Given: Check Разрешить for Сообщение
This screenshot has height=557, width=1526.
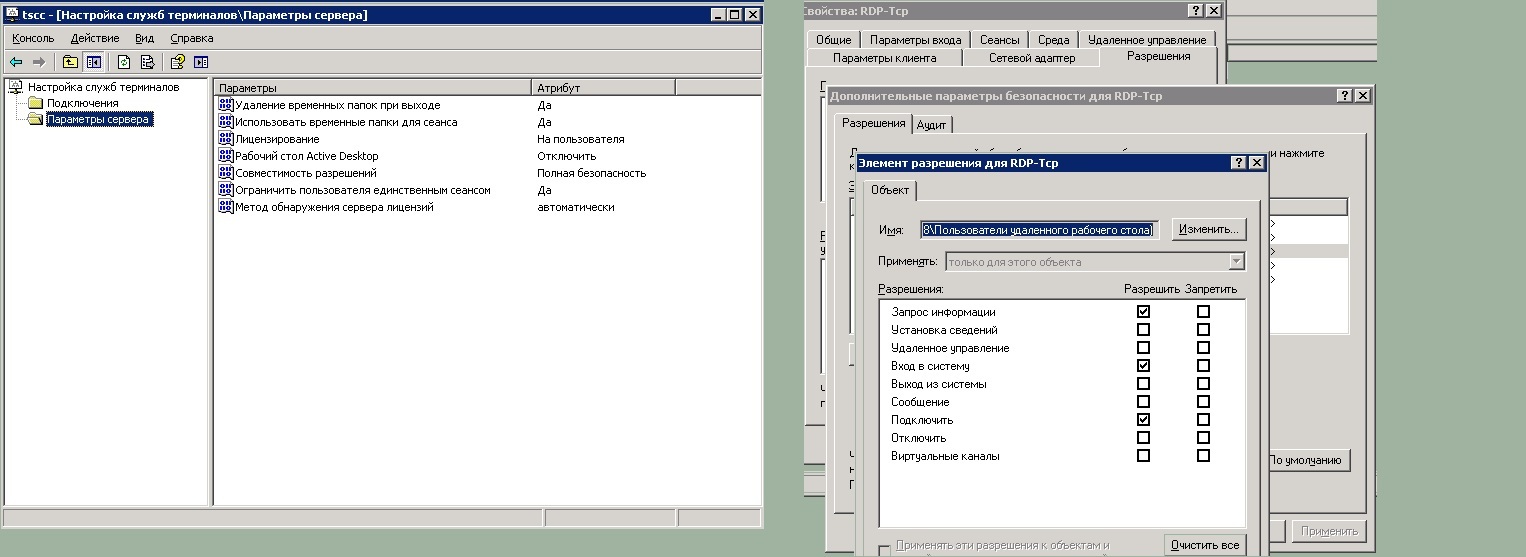Looking at the screenshot, I should [x=1143, y=402].
